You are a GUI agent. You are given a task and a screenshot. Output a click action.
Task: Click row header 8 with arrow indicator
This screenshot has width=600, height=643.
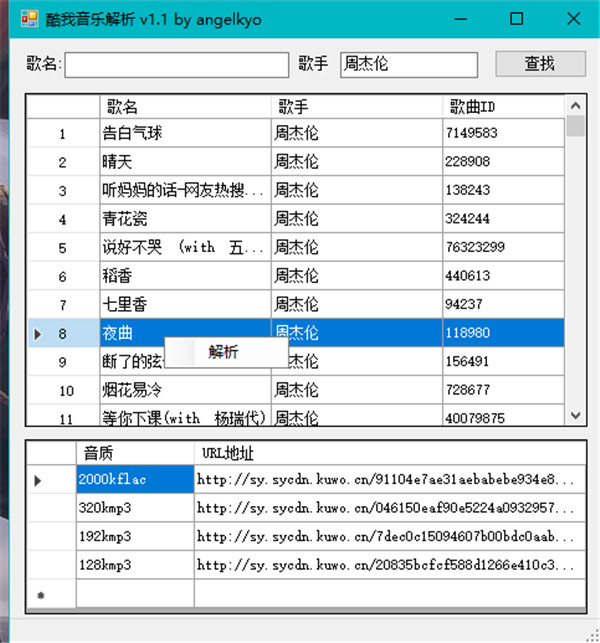point(64,333)
